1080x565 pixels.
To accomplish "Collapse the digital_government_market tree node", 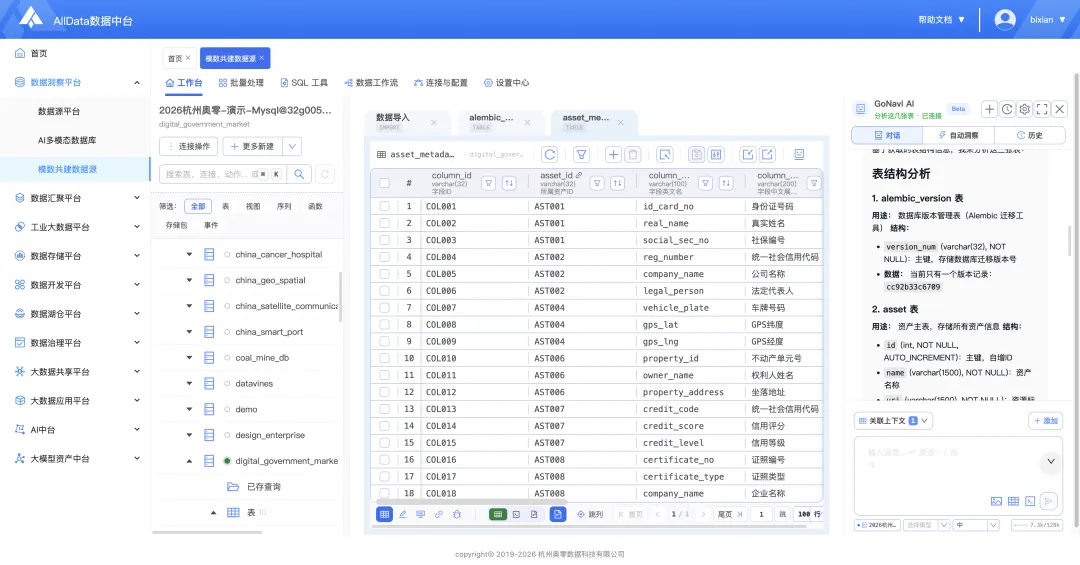I will [189, 461].
